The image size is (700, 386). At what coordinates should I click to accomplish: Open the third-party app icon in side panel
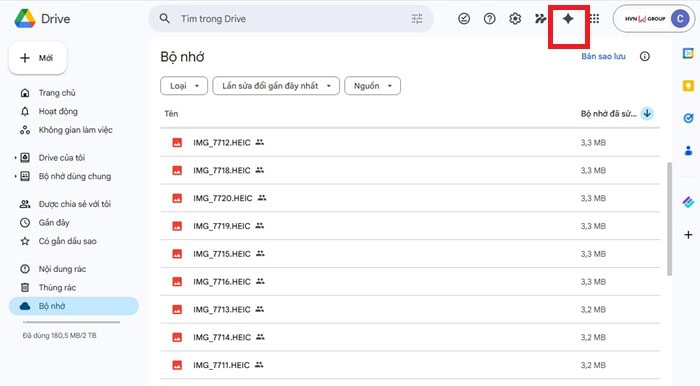[x=688, y=202]
